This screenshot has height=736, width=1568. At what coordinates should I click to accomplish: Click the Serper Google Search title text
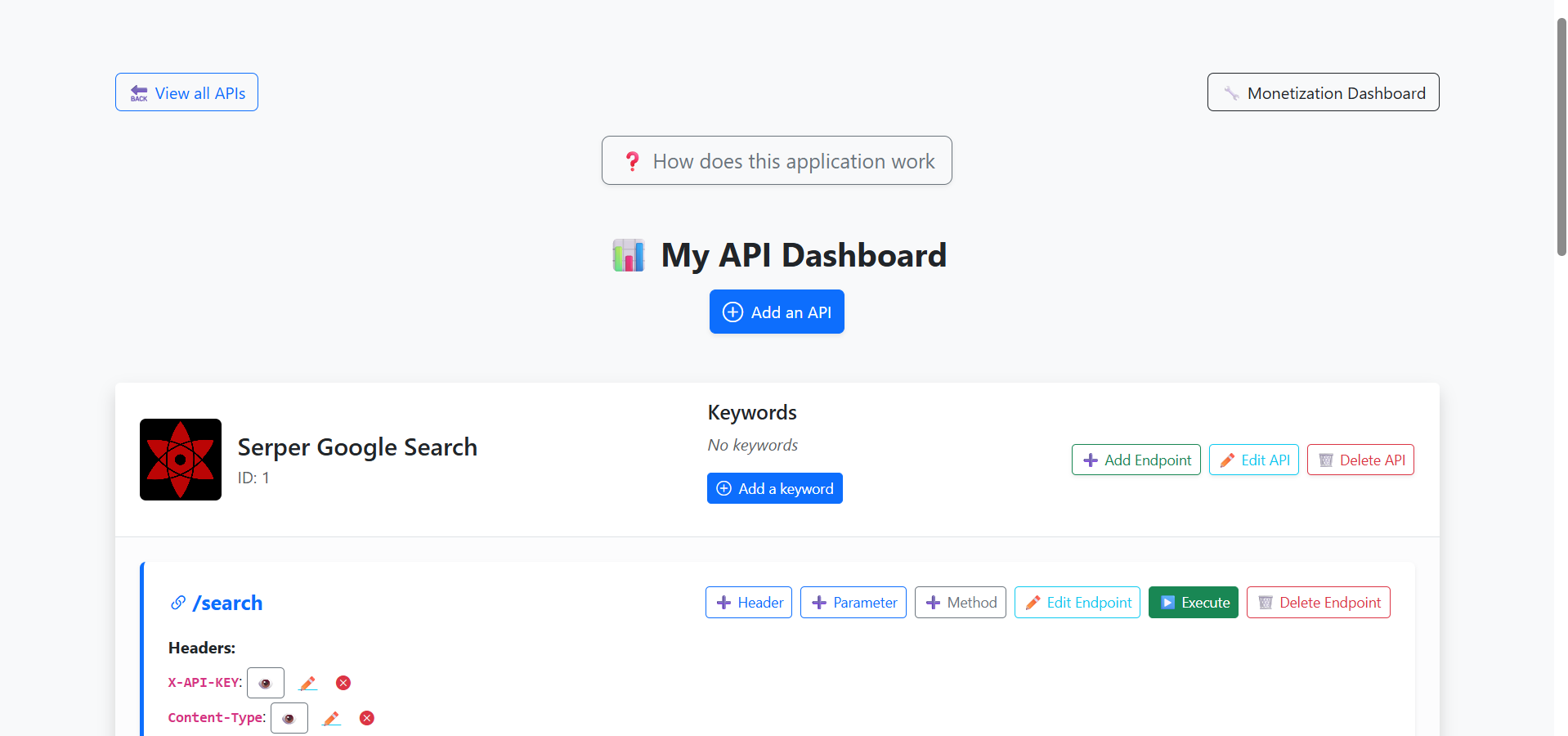point(357,447)
